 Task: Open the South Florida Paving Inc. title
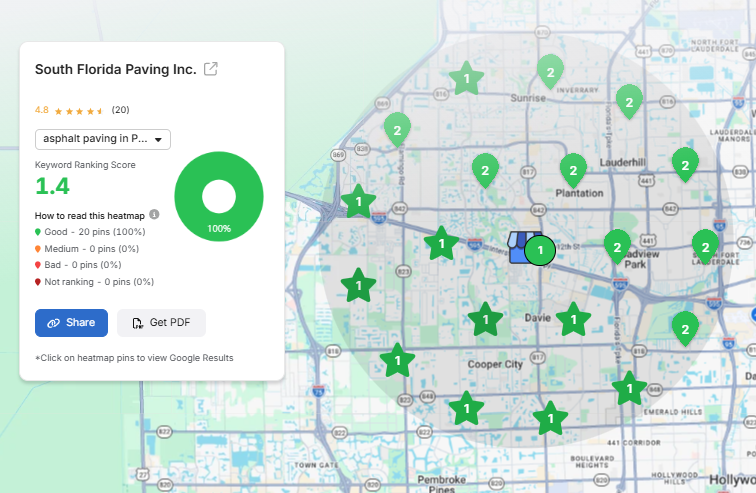point(116,69)
